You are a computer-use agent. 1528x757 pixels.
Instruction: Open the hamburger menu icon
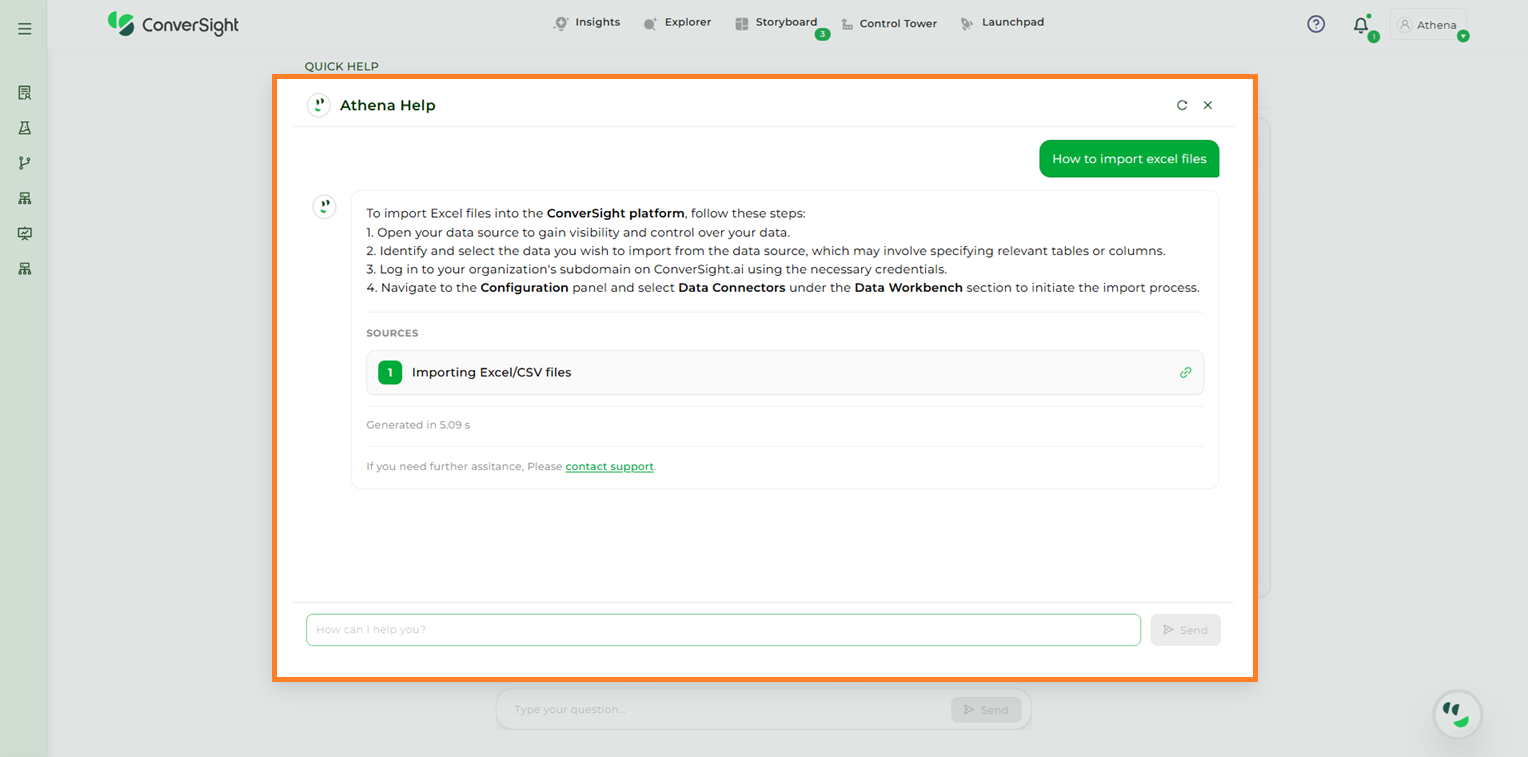click(25, 29)
